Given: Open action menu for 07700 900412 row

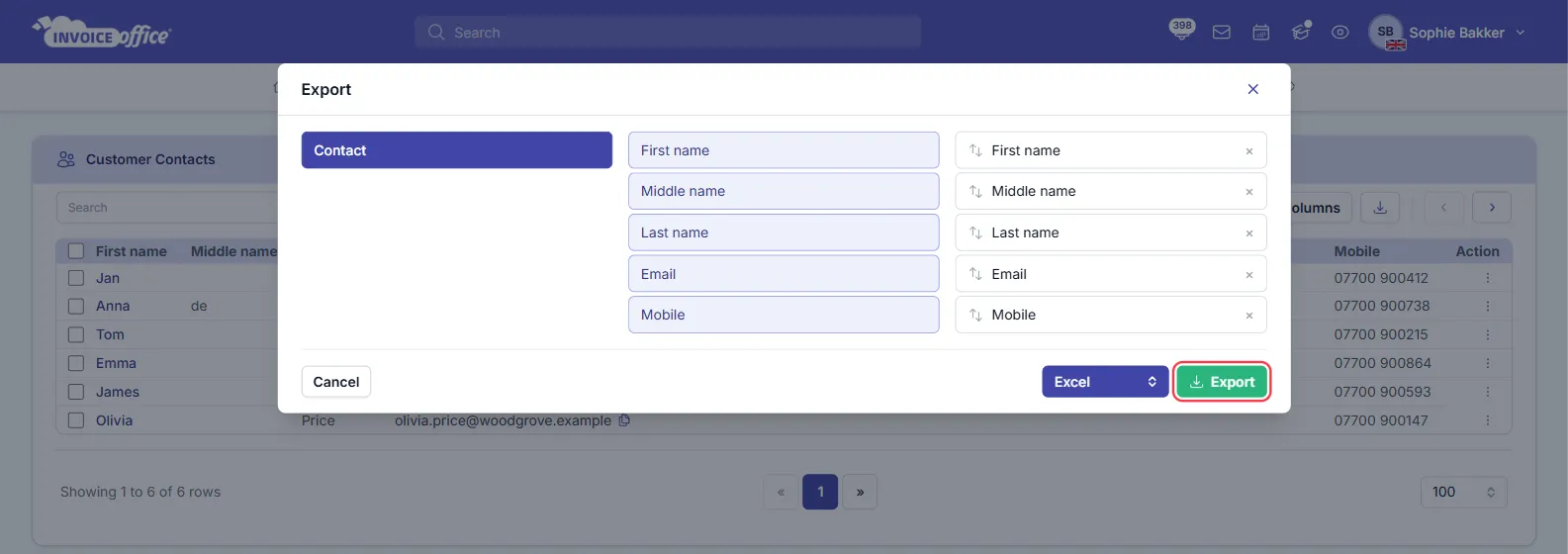Looking at the screenshot, I should (1487, 278).
